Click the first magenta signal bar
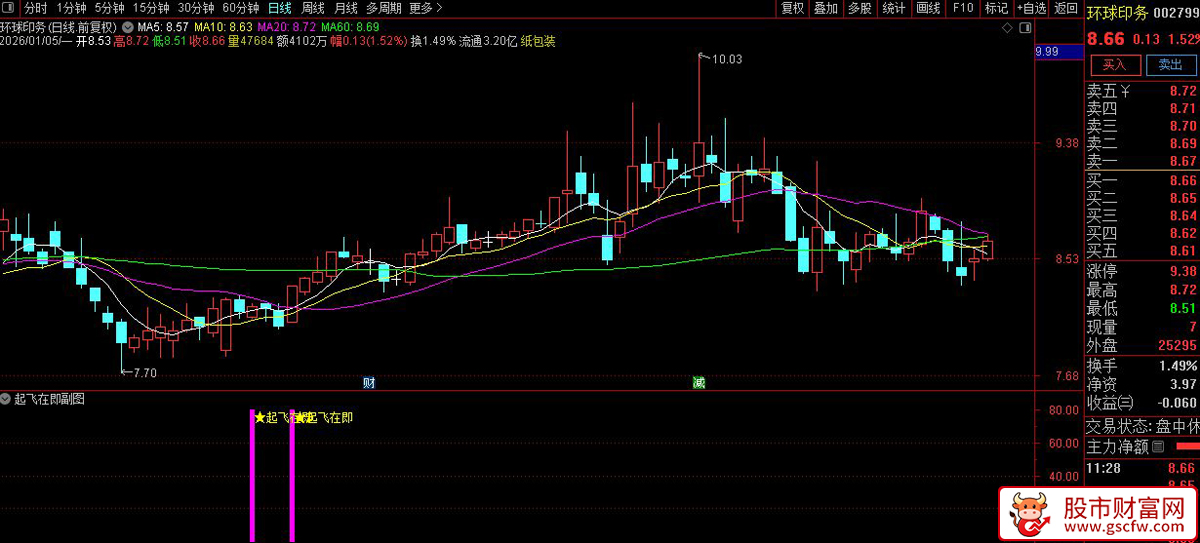Screen dimensions: 1200x543 [252, 475]
